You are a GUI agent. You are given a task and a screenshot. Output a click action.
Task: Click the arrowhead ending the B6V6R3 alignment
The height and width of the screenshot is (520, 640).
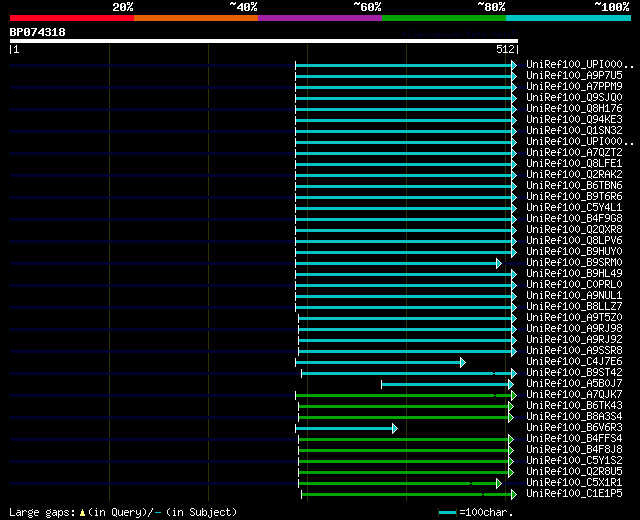click(395, 429)
